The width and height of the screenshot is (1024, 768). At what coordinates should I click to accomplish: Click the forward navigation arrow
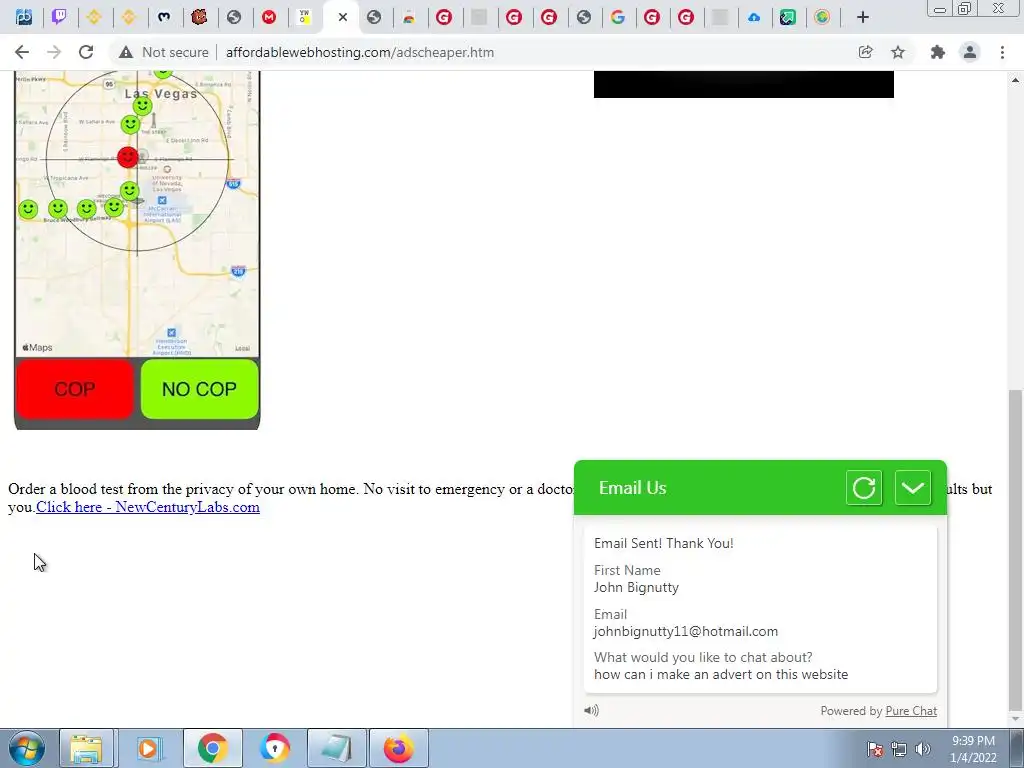pyautogui.click(x=54, y=52)
